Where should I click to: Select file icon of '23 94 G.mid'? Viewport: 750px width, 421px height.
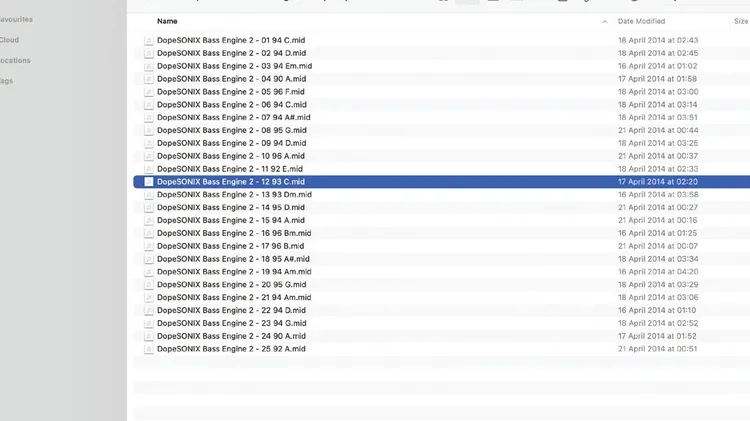click(149, 324)
